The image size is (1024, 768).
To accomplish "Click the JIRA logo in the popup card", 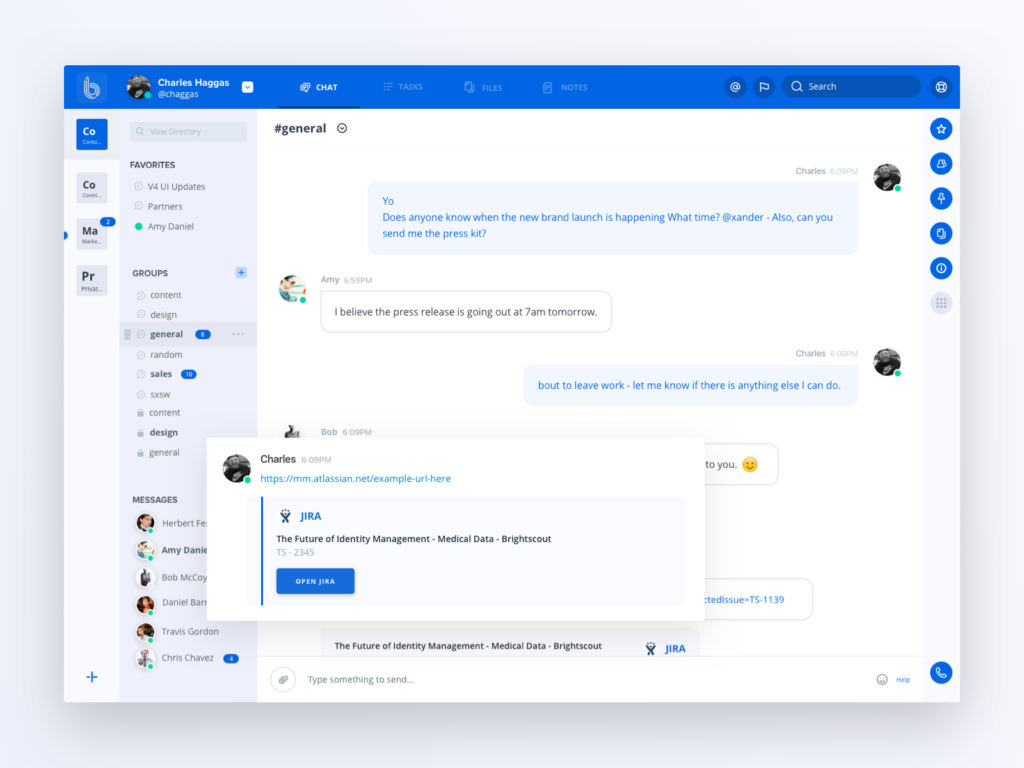I will (x=300, y=516).
